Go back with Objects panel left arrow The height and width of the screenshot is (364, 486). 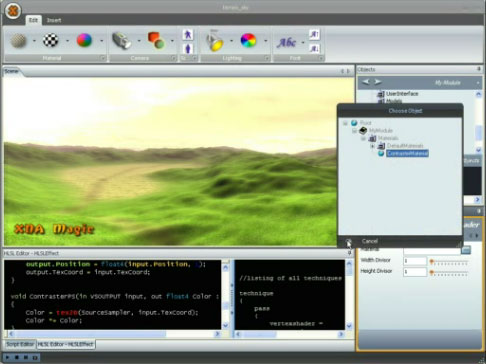pos(366,82)
